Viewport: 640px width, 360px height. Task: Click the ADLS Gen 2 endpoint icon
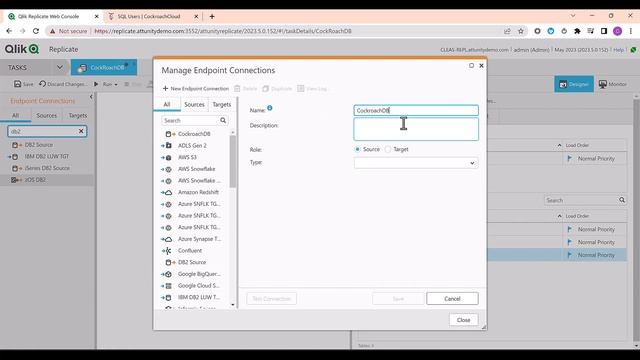168,146
